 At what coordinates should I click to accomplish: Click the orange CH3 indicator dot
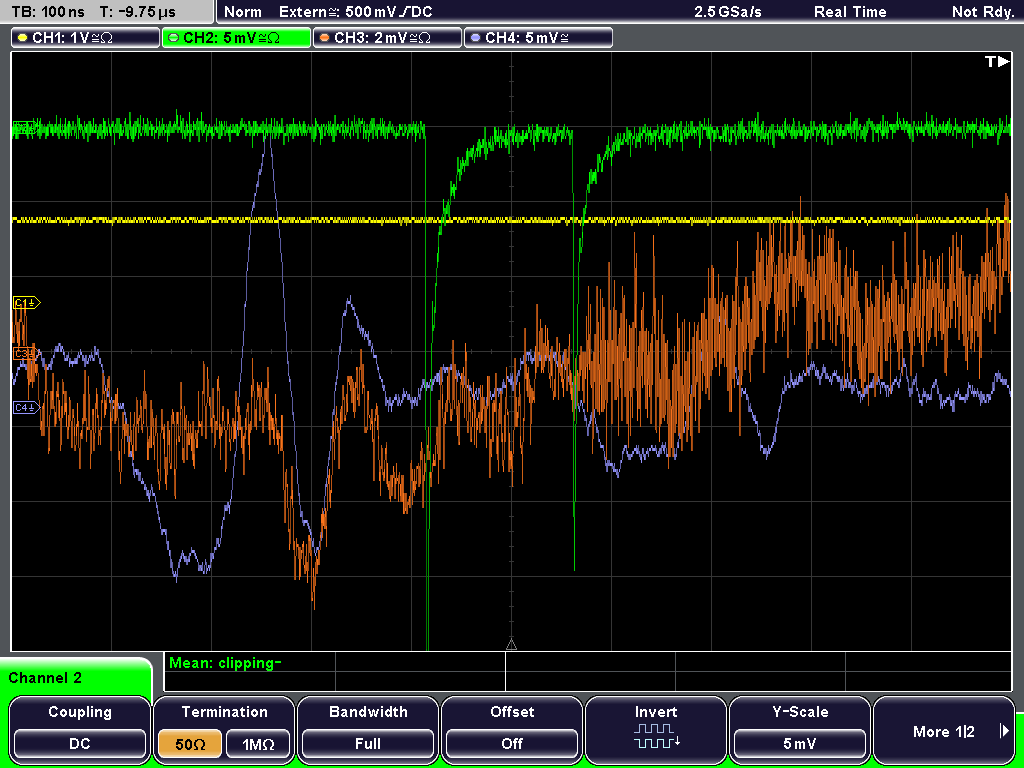tap(325, 38)
